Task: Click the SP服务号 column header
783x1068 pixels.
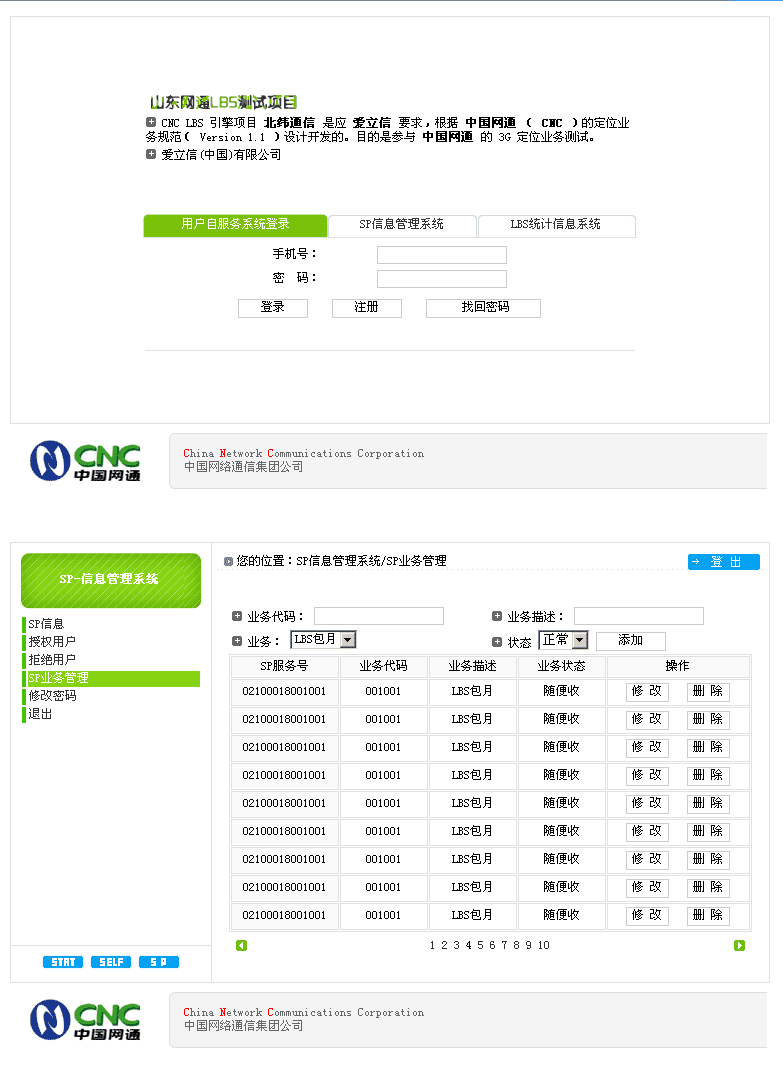Action: click(x=284, y=666)
